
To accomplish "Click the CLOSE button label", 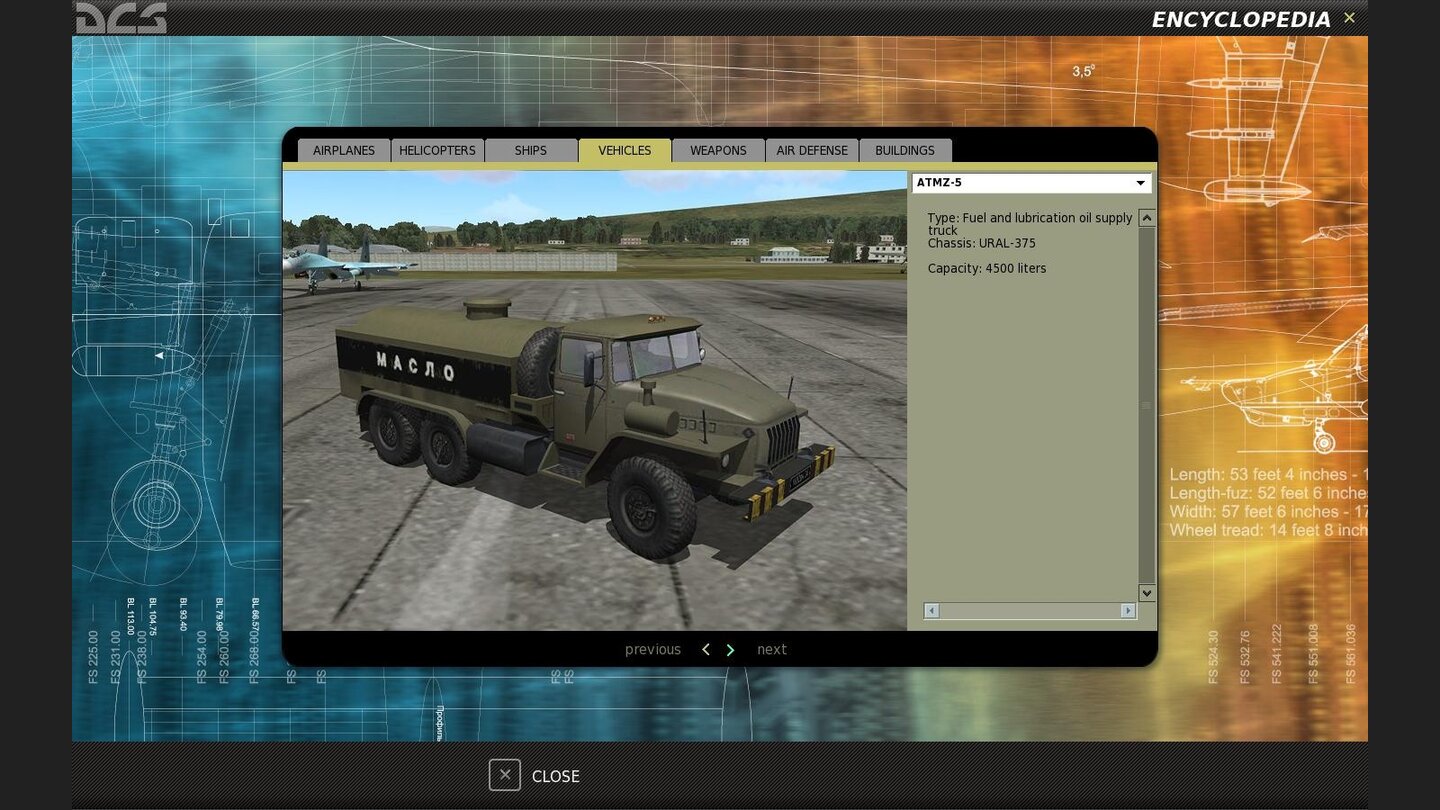I will click(556, 776).
